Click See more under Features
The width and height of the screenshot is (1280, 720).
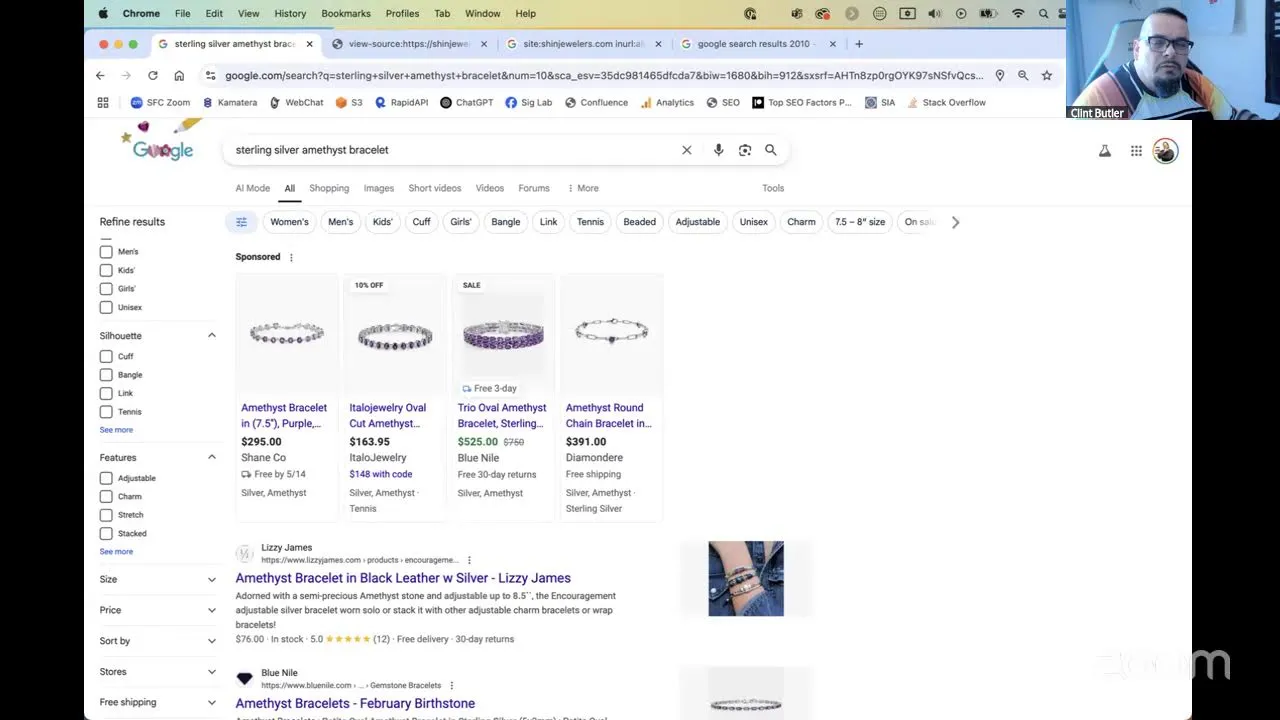tap(116, 552)
